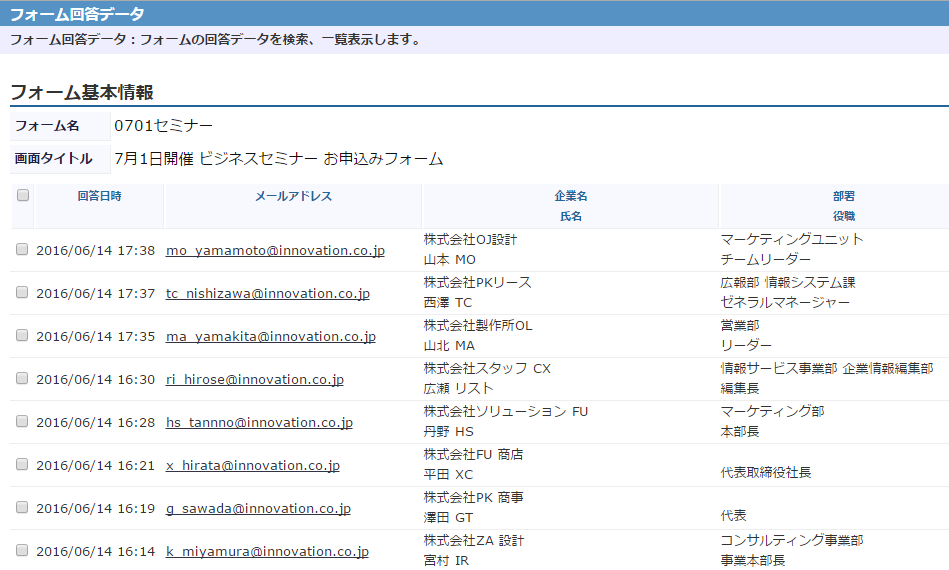The width and height of the screenshot is (949, 570).
Task: Click the name 平田 XC
Action: [448, 474]
